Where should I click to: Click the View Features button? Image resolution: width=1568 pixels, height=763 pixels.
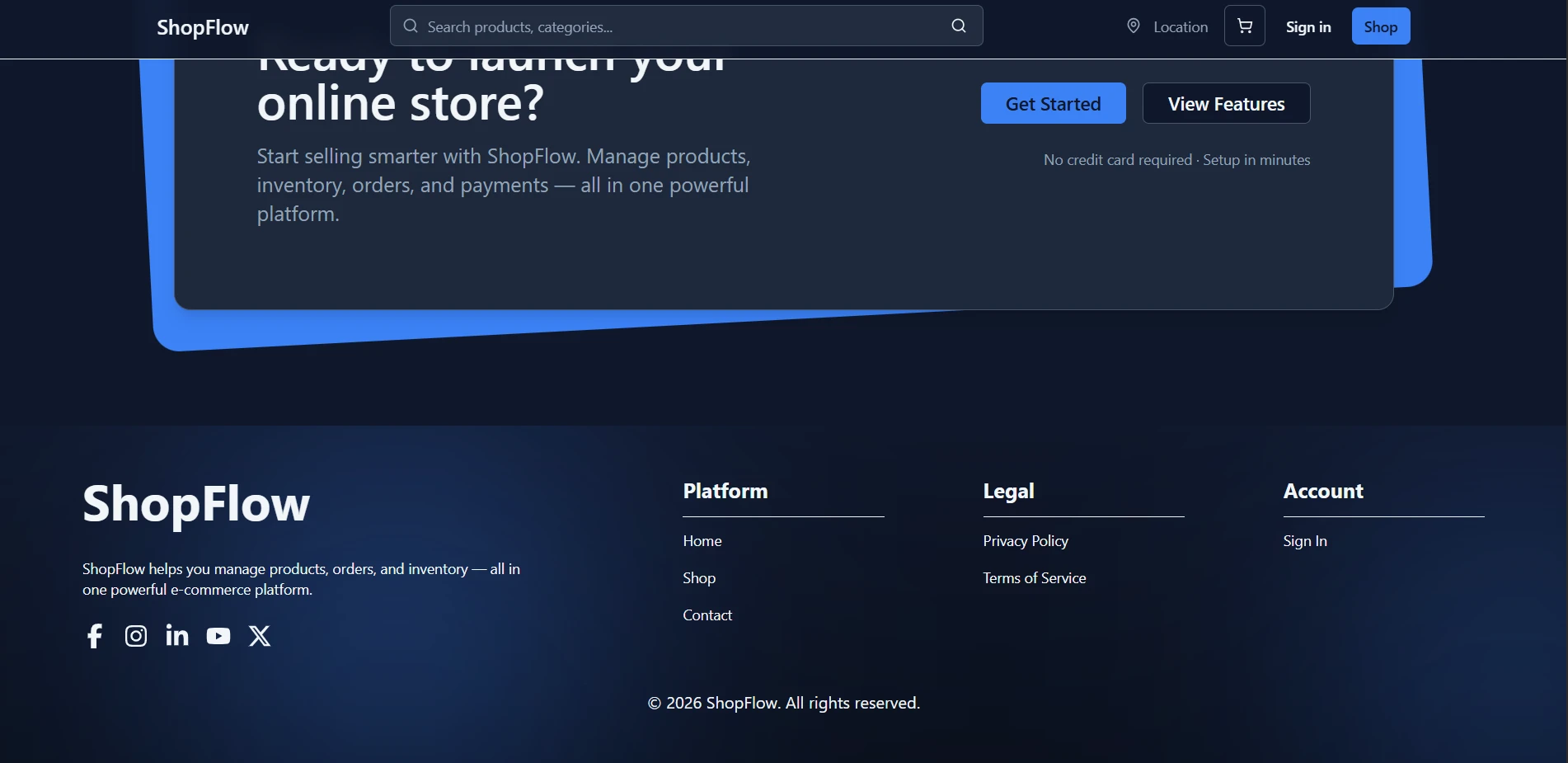(x=1227, y=103)
